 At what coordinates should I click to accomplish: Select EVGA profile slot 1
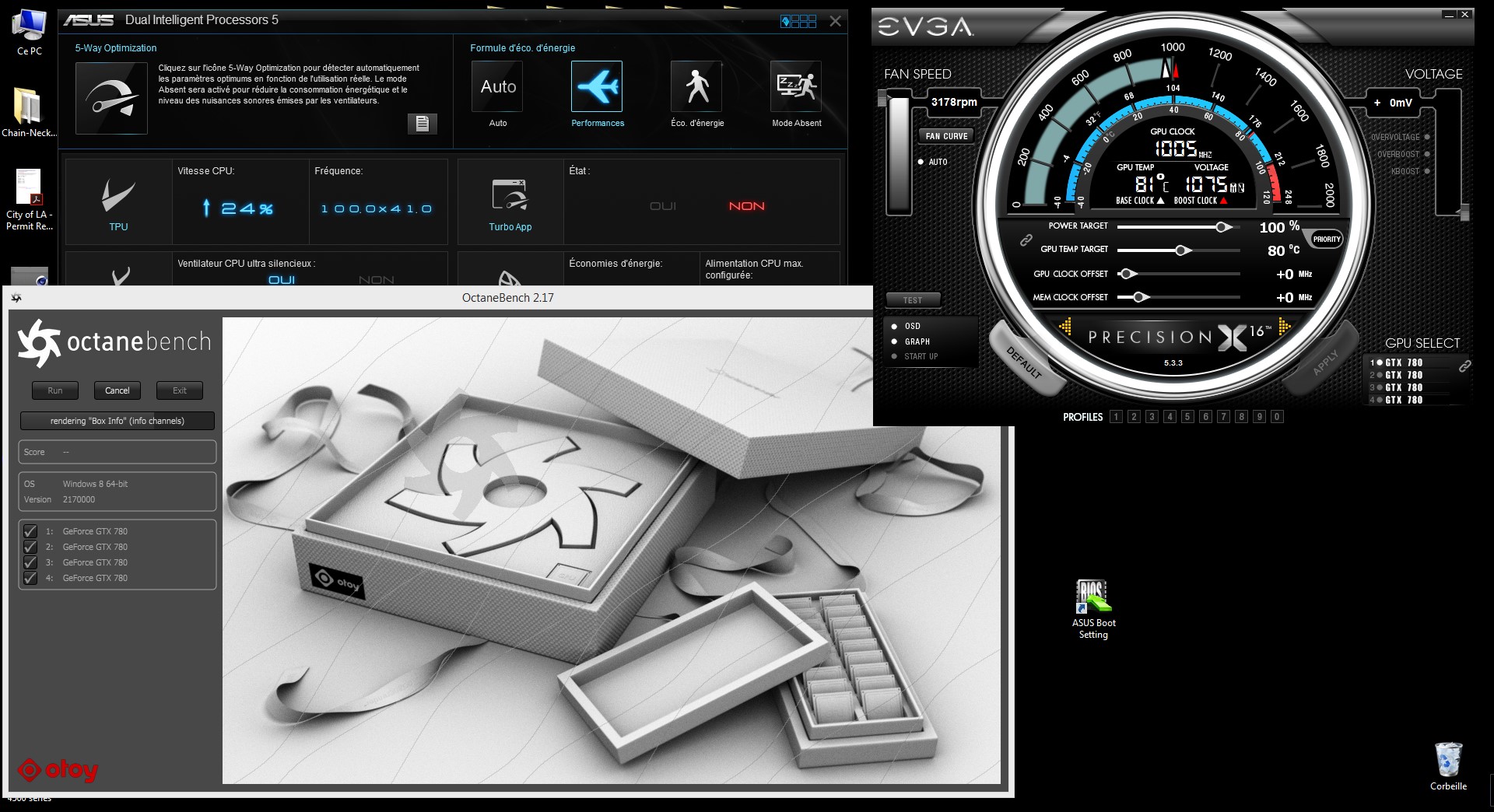pos(1116,417)
